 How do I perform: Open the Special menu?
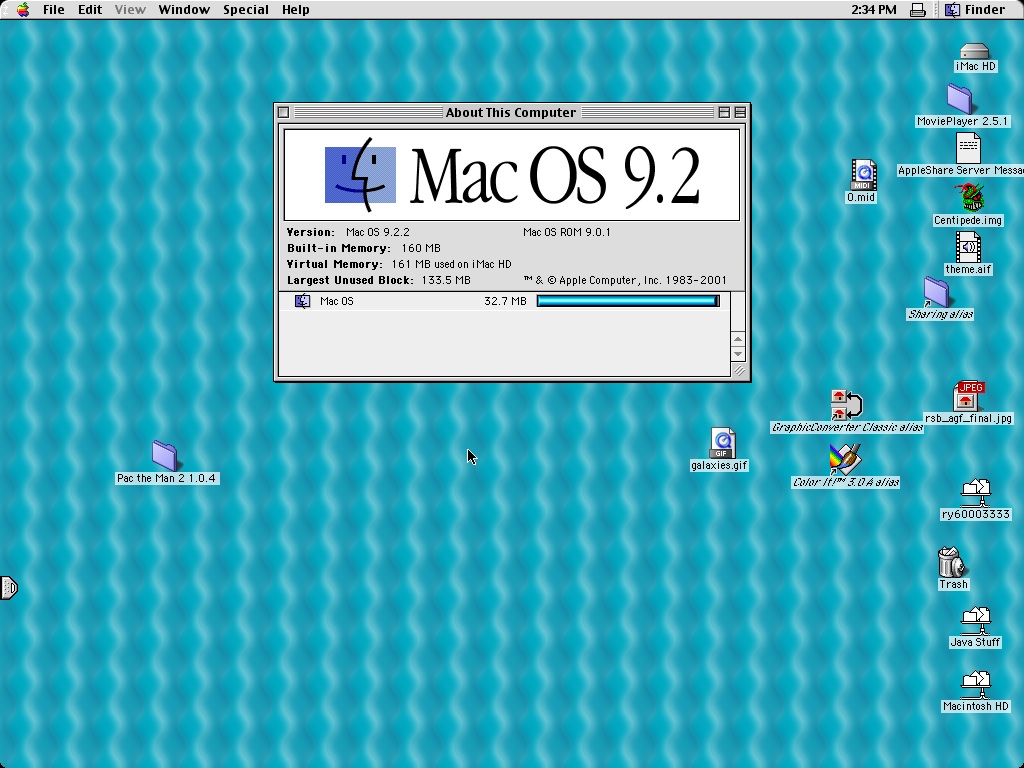click(x=246, y=10)
